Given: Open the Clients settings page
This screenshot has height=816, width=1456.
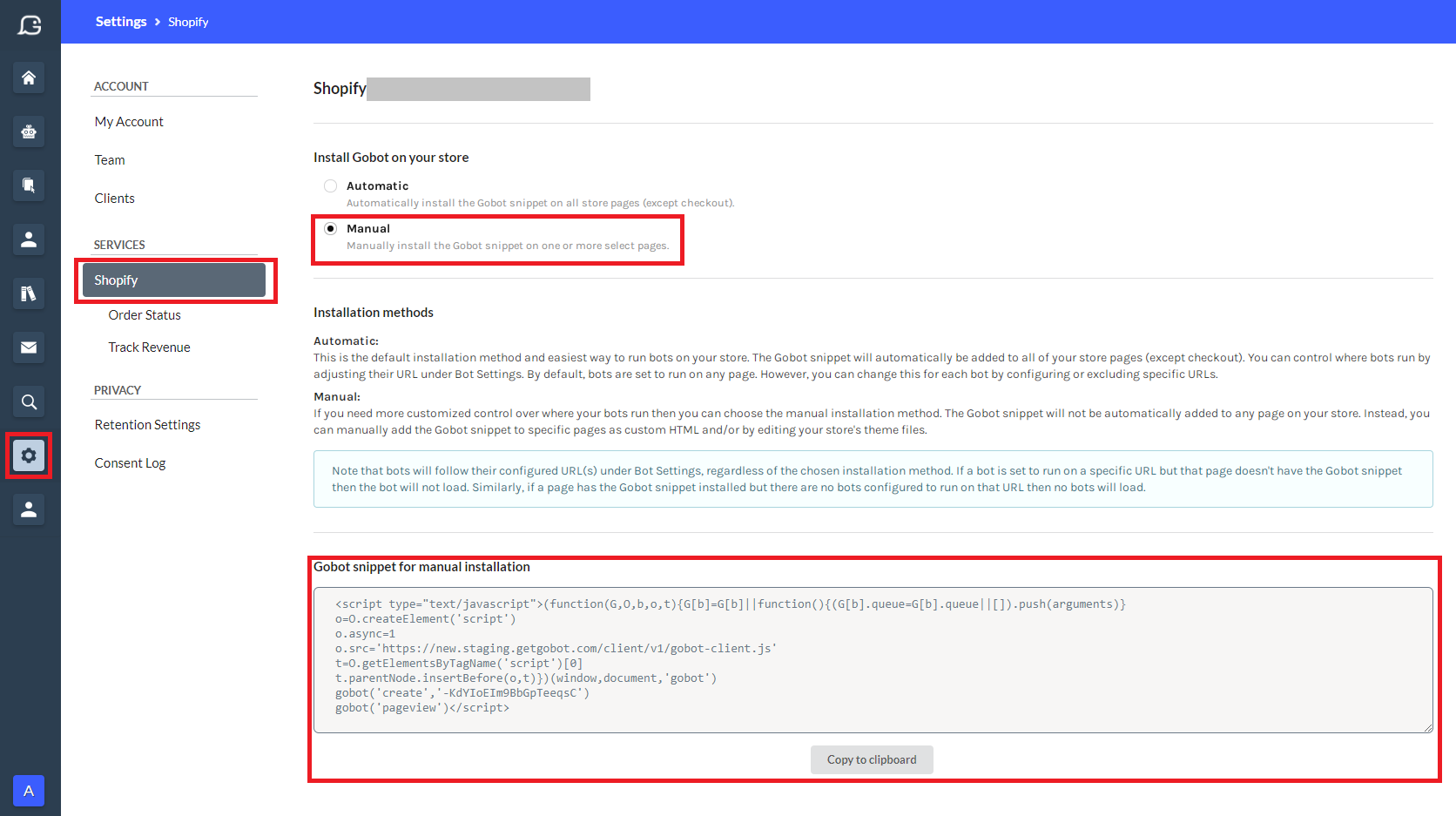Looking at the screenshot, I should [115, 199].
